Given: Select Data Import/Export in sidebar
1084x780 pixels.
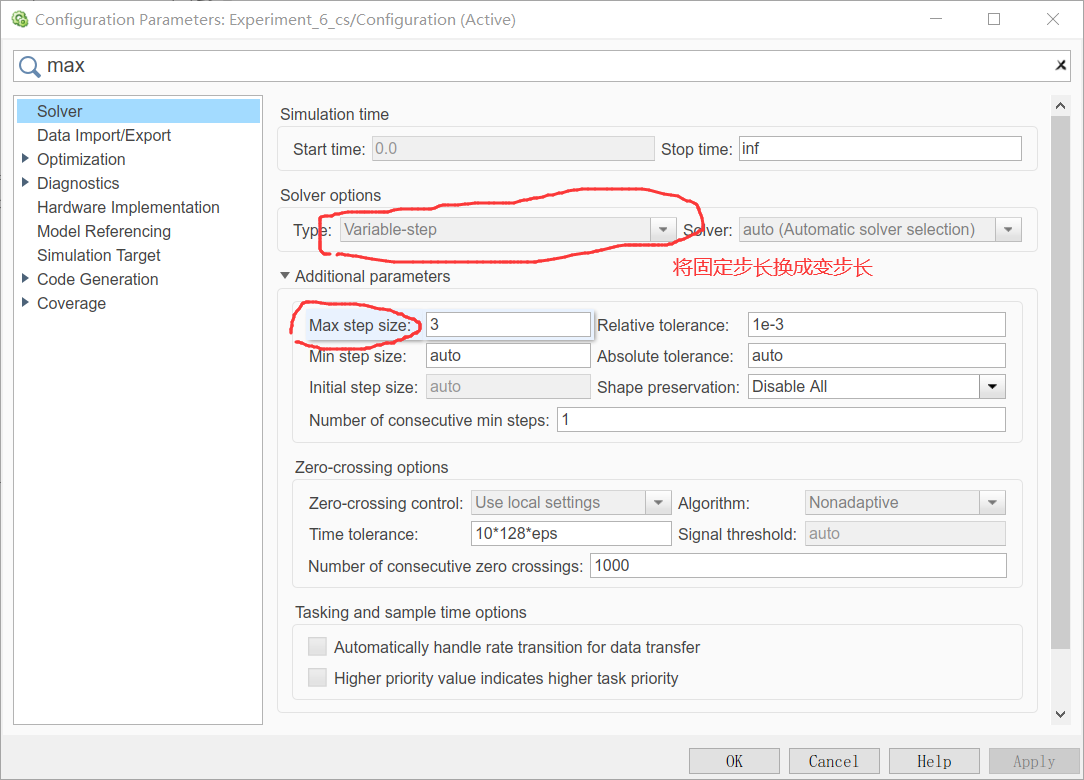Looking at the screenshot, I should pos(103,135).
